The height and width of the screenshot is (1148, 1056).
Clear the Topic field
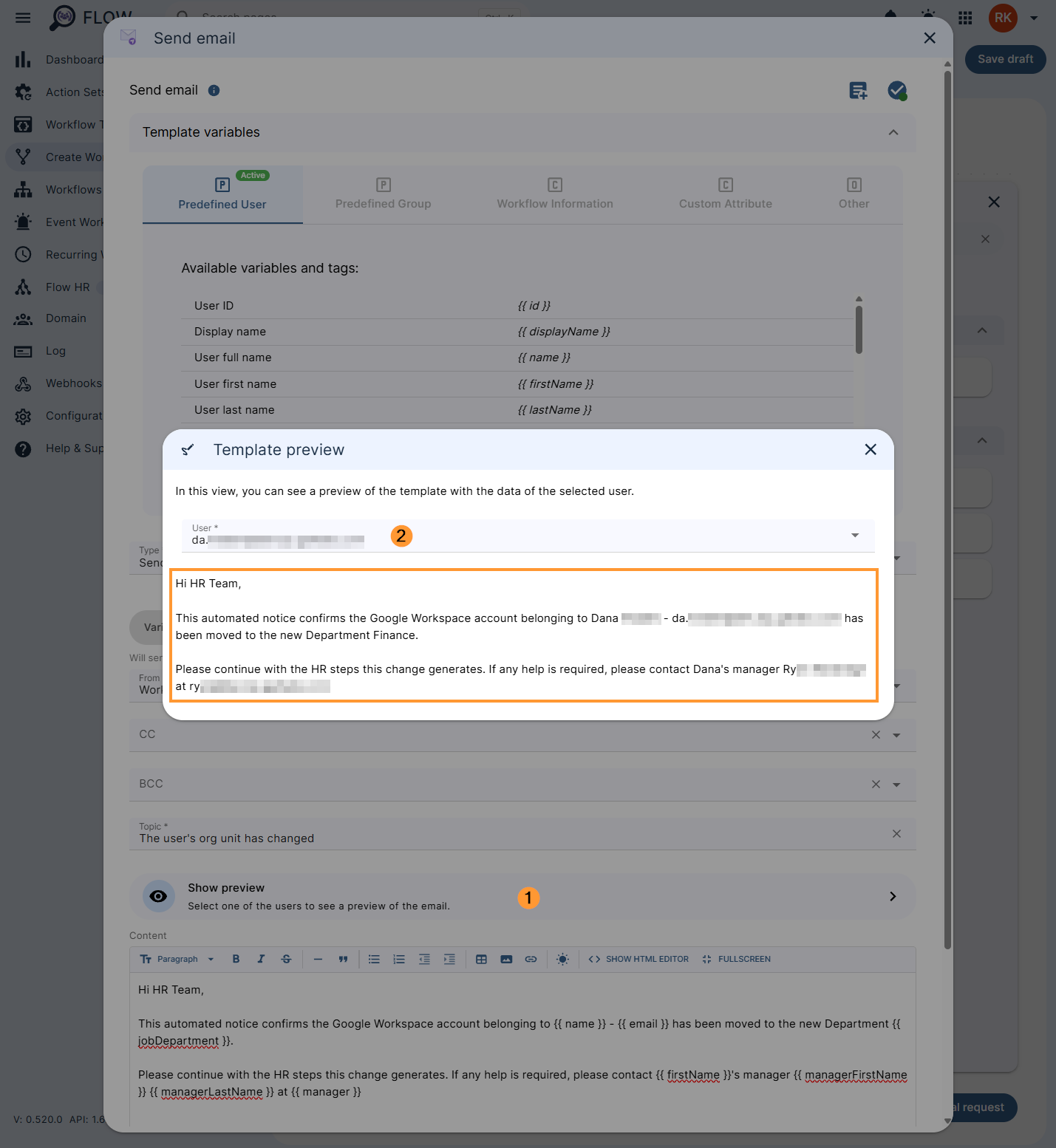[x=896, y=833]
